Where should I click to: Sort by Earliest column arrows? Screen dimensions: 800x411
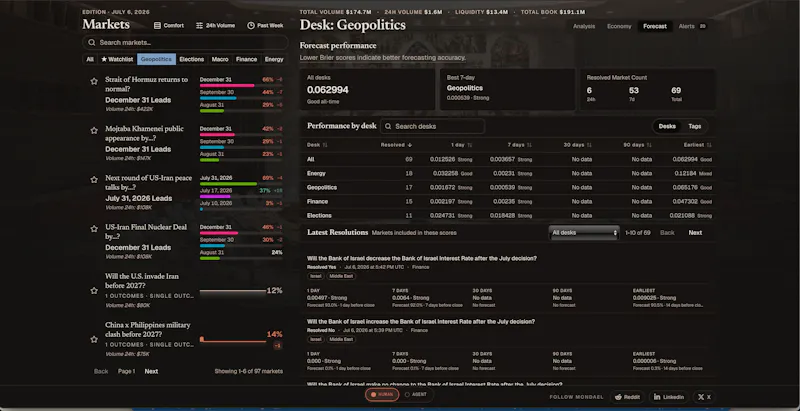click(x=709, y=145)
